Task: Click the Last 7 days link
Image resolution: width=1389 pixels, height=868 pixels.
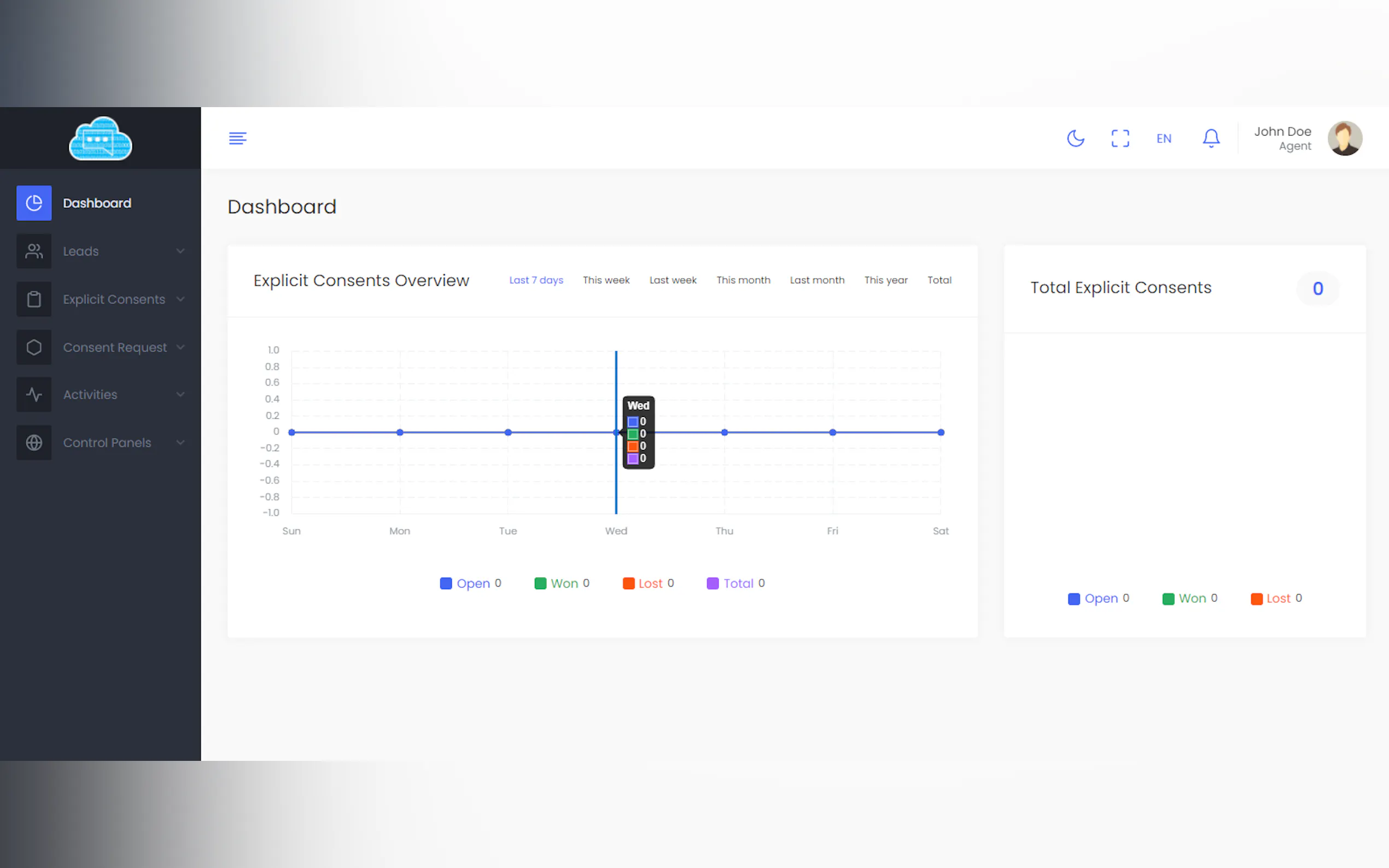Action: tap(536, 280)
